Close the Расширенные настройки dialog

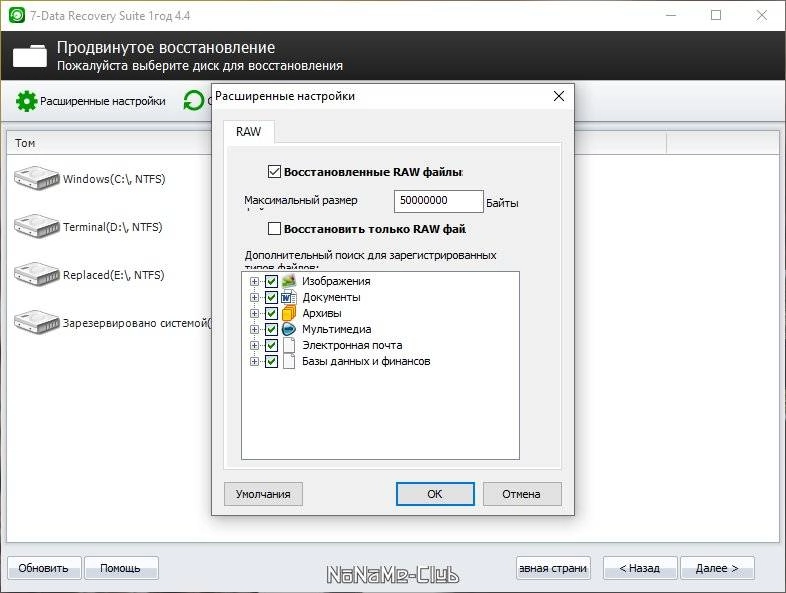pyautogui.click(x=559, y=96)
